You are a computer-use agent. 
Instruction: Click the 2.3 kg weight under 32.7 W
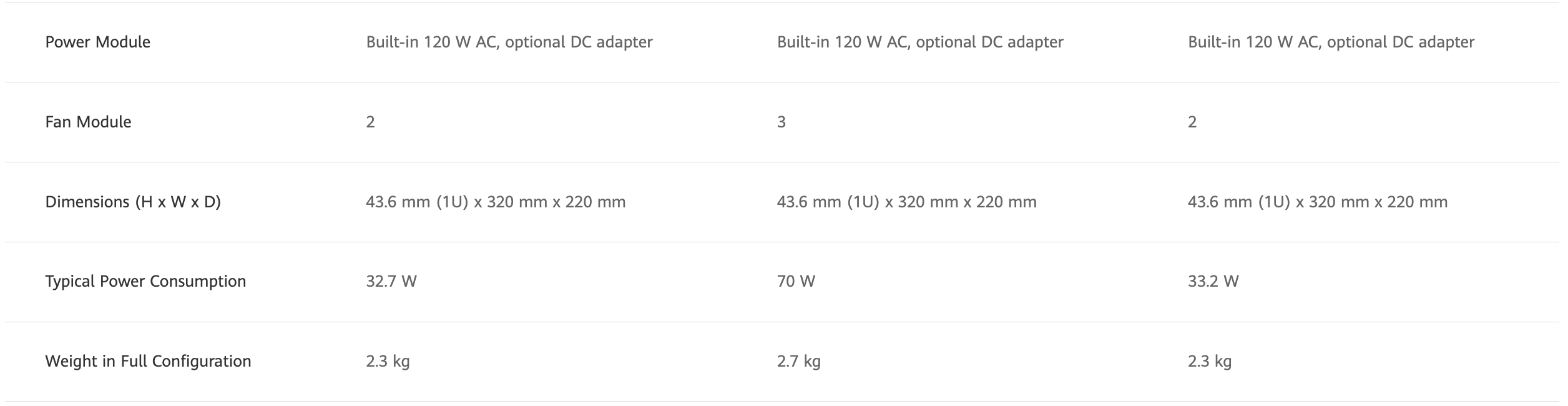(388, 361)
